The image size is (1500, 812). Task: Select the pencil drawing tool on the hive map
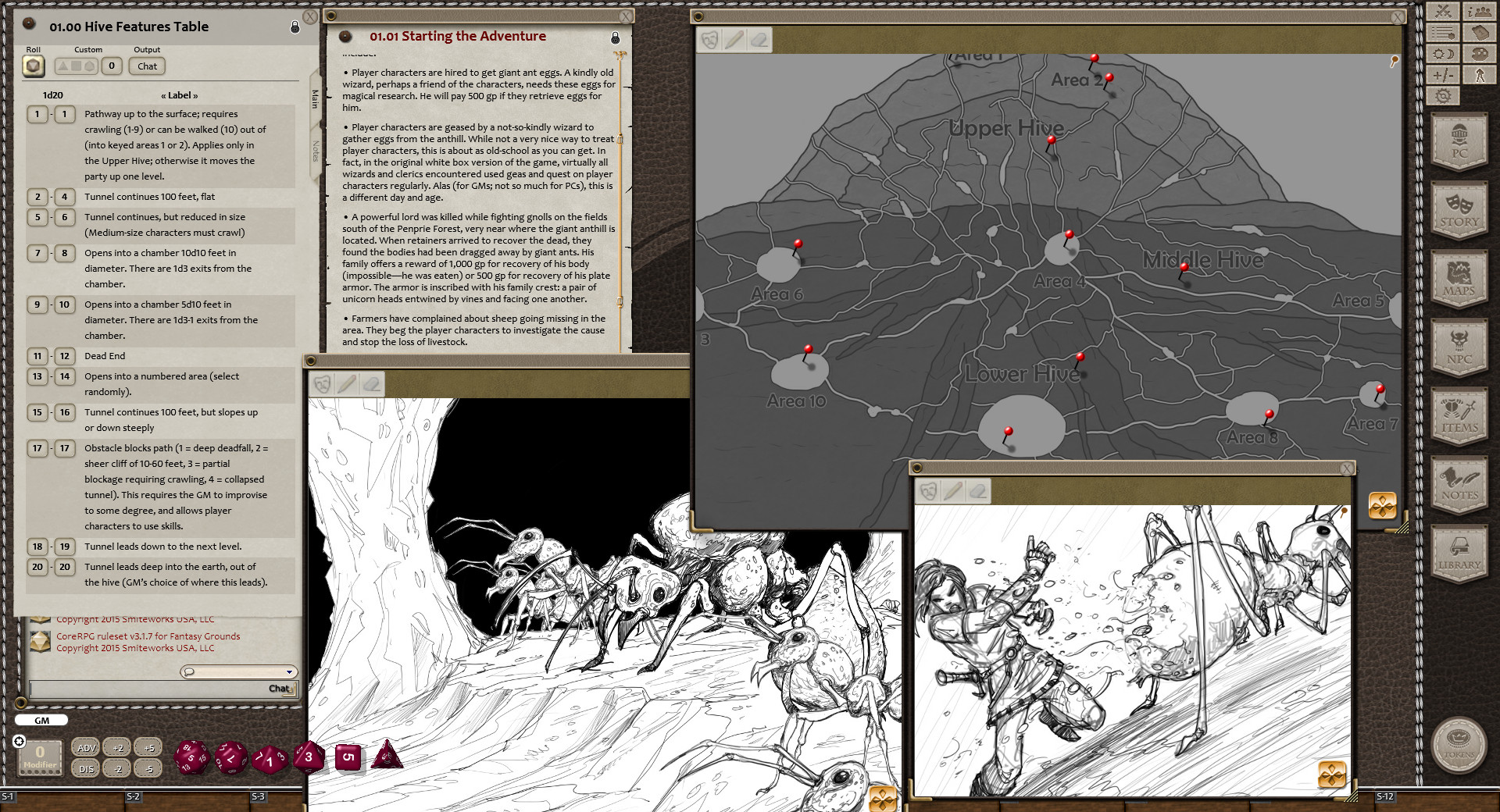tap(733, 41)
